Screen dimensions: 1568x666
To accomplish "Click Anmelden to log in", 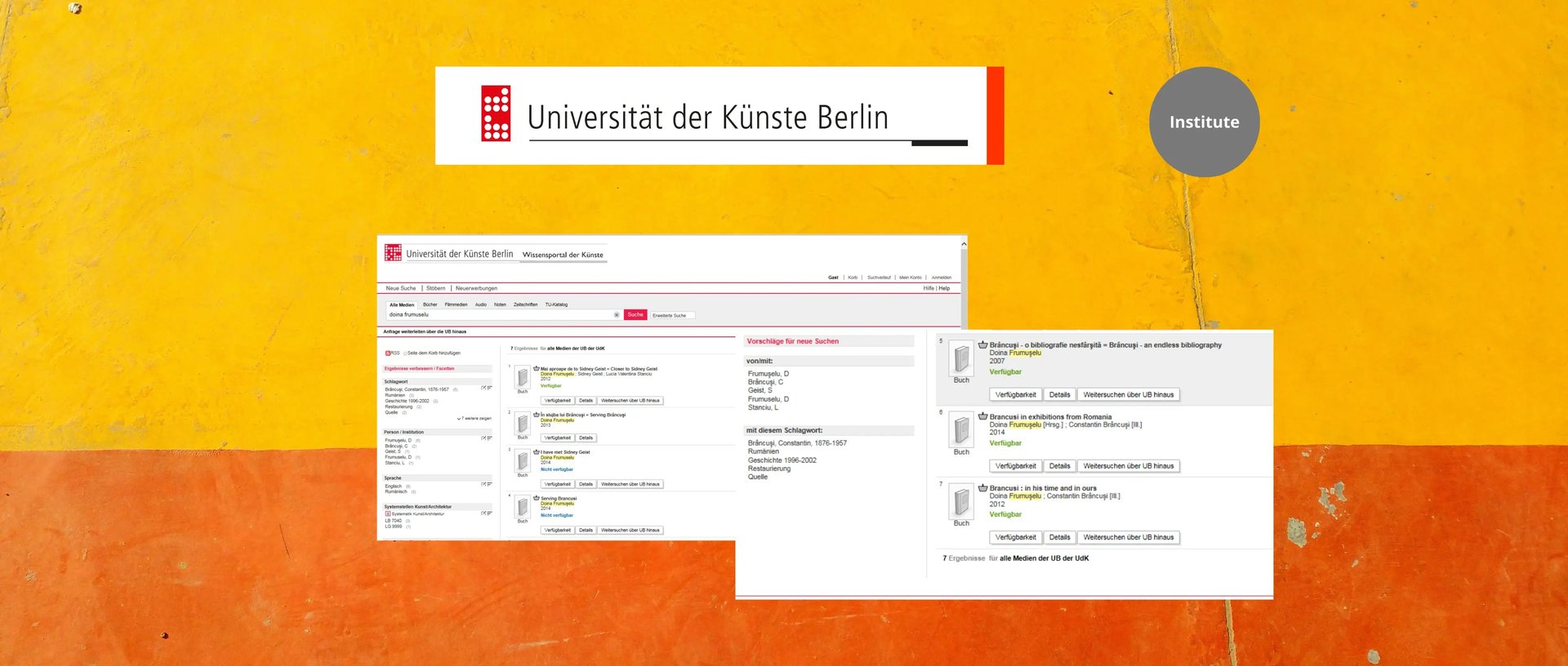I will tap(942, 277).
